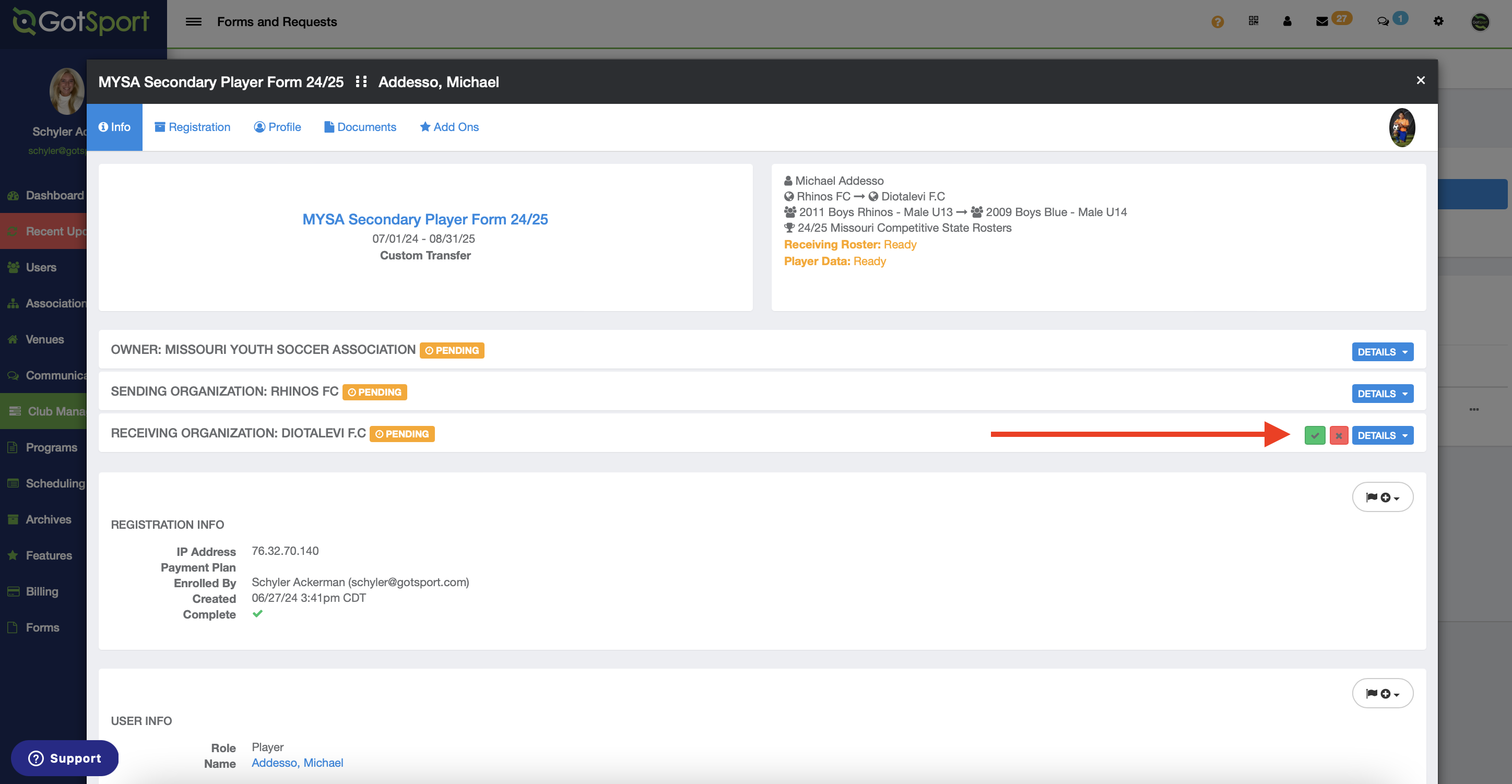This screenshot has width=1512, height=784.
Task: Open Communications in sidebar
Action: click(43, 376)
